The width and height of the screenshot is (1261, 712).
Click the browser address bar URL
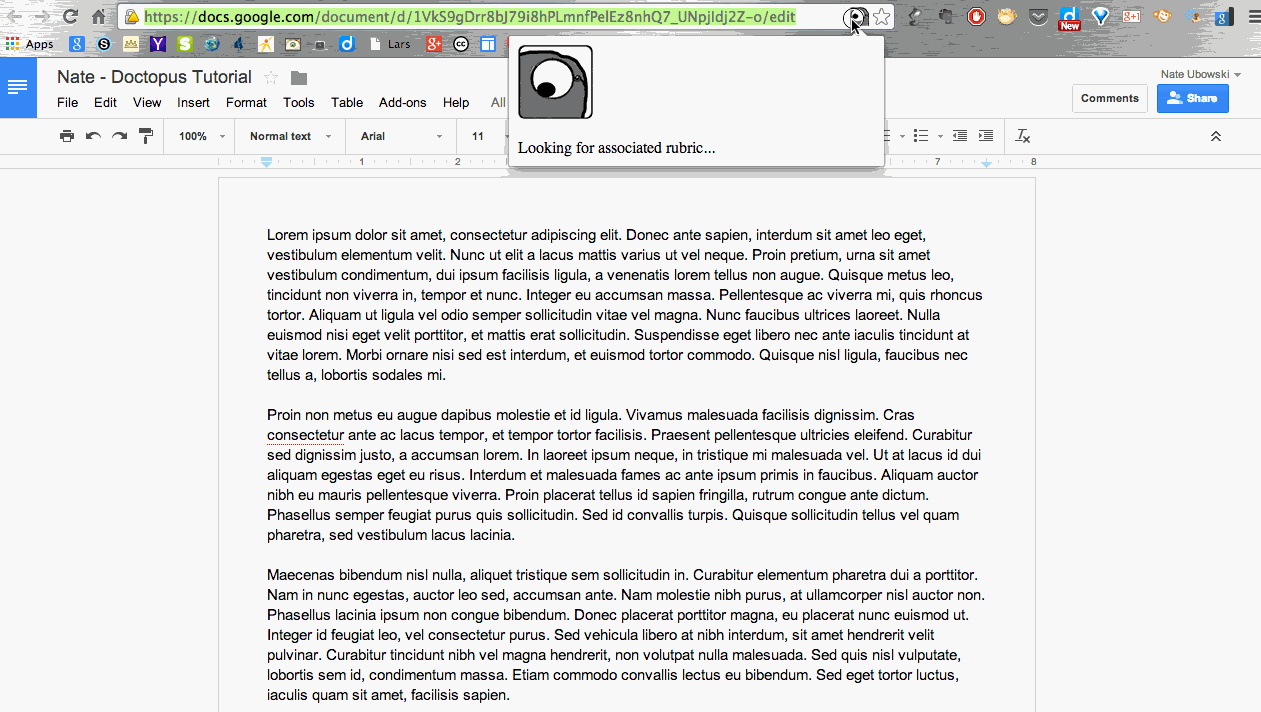coord(470,17)
